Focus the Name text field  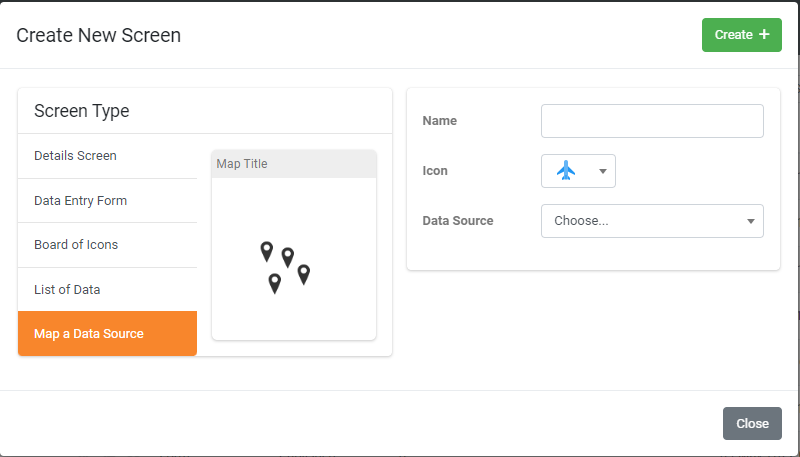tap(652, 121)
